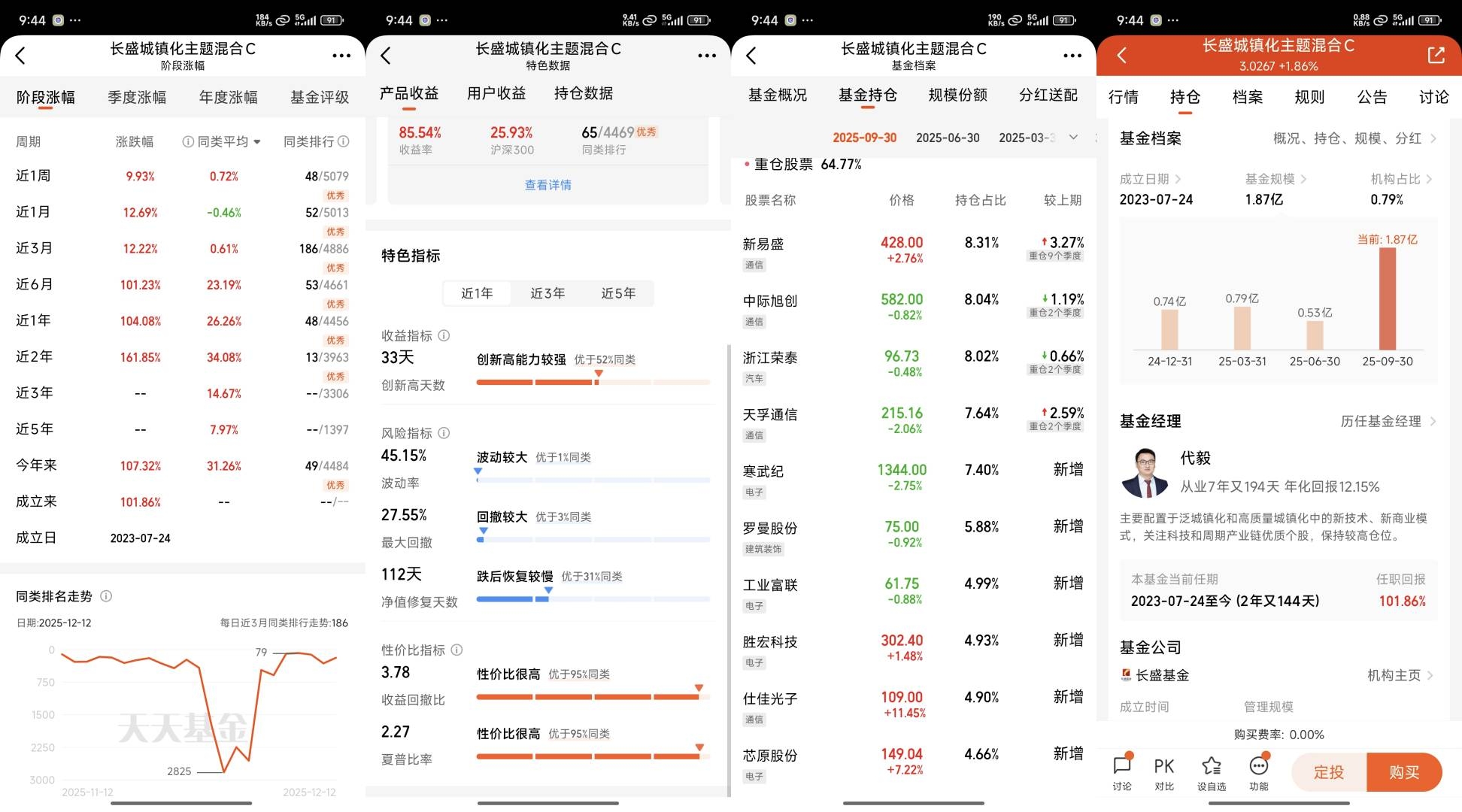This screenshot has height=812, width=1462.
Task: Expand the report date dropdown chevron
Action: (x=1073, y=138)
